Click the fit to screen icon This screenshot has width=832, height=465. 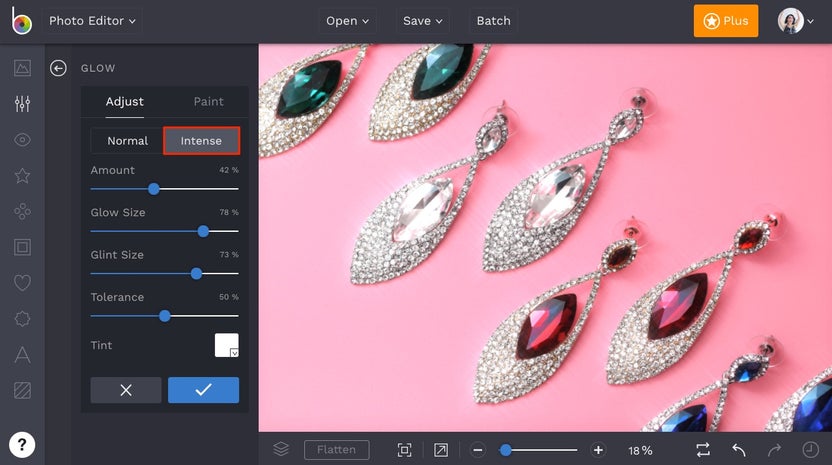(x=404, y=450)
